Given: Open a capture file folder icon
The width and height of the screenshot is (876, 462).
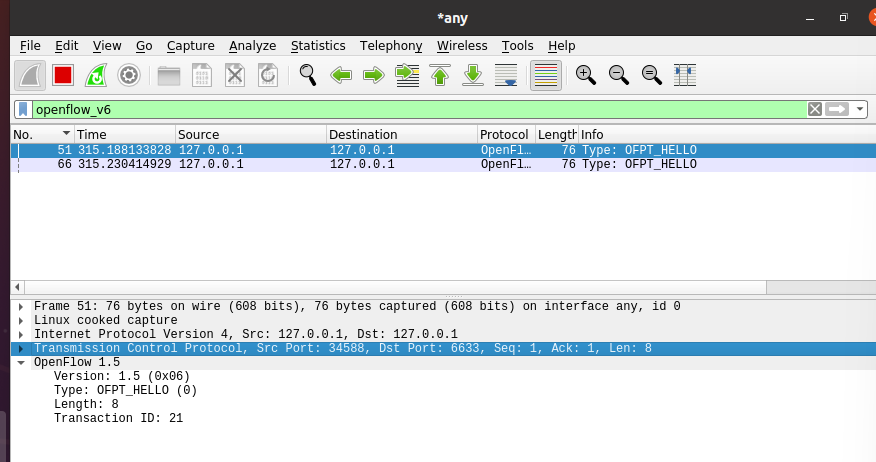Looking at the screenshot, I should coord(169,75).
